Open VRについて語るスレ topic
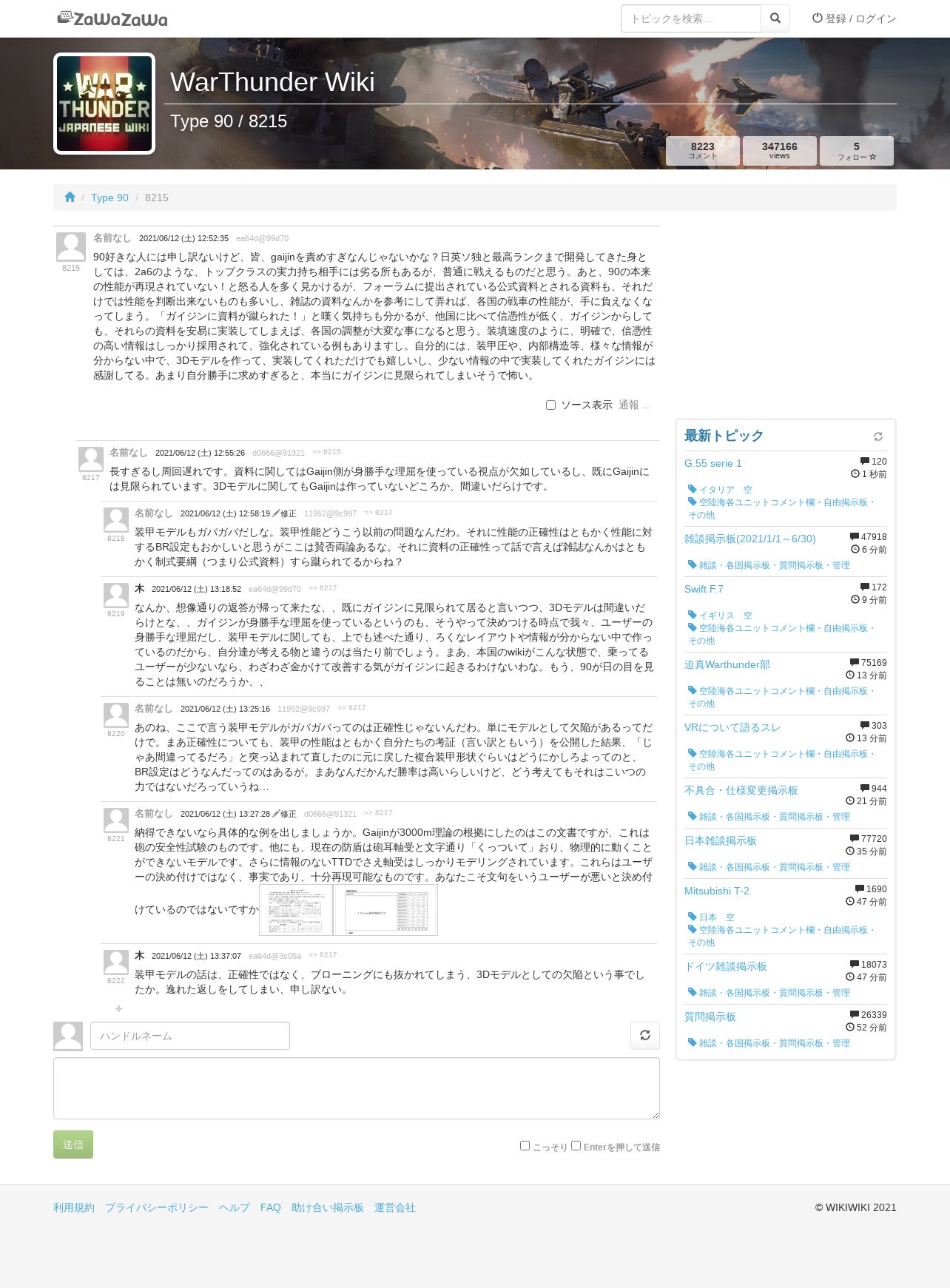The width and height of the screenshot is (950, 1288). [732, 727]
